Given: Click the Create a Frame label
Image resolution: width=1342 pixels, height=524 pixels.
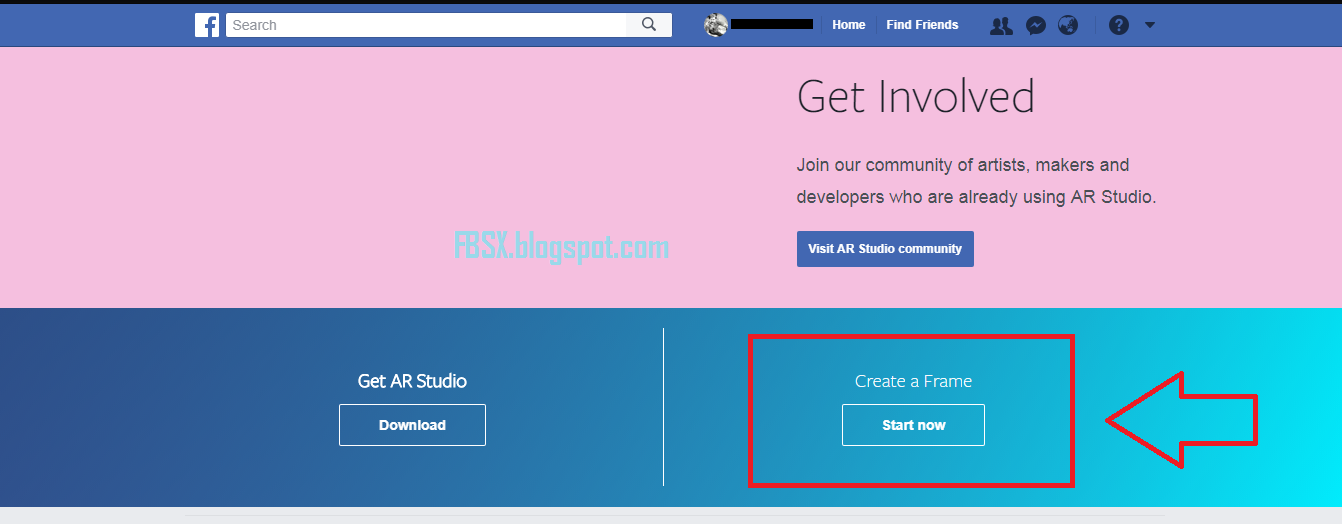Looking at the screenshot, I should coord(913,381).
